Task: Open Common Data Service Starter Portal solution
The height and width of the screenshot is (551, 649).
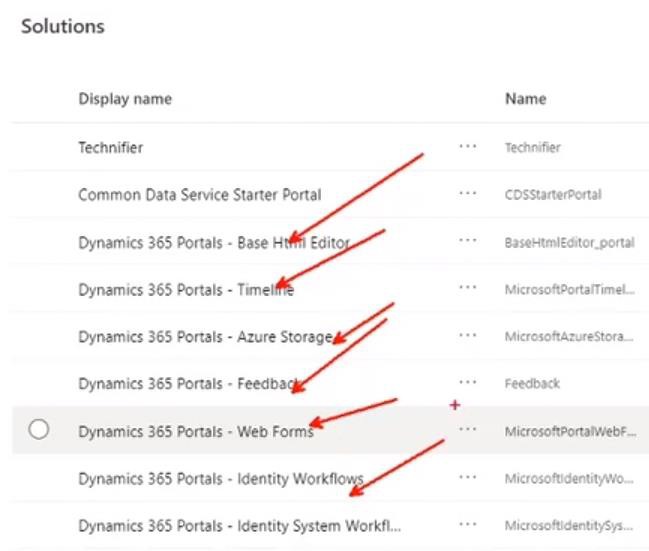Action: tap(200, 195)
